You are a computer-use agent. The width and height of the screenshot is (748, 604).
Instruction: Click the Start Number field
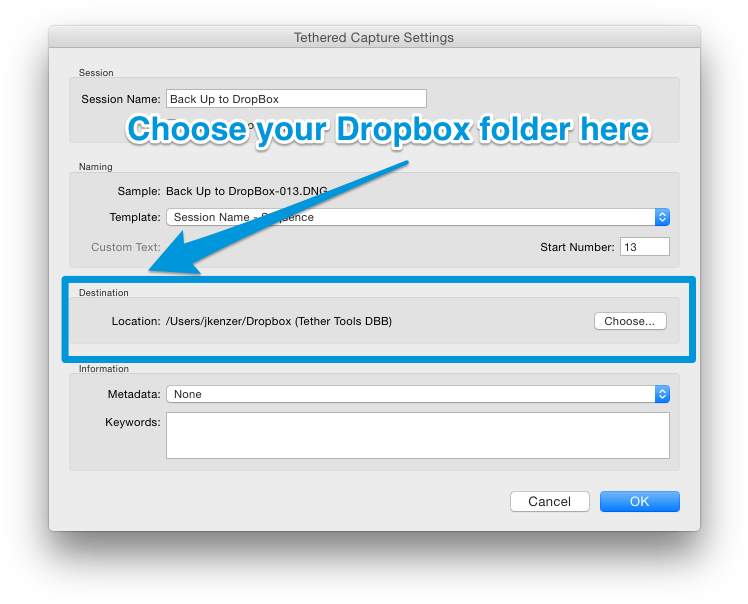644,247
